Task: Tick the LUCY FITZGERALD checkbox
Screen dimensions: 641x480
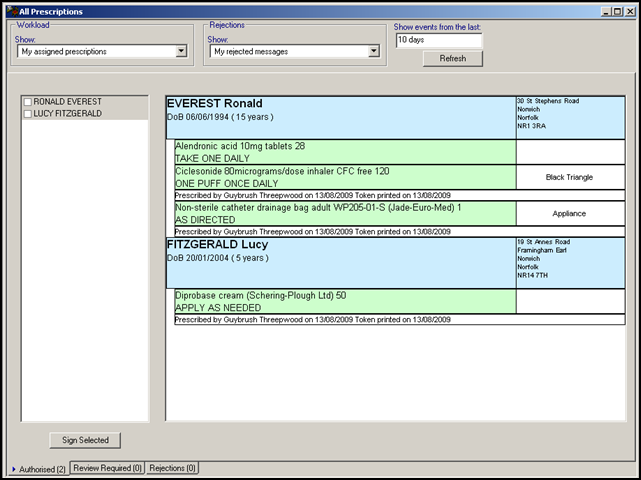Action: pos(28,114)
